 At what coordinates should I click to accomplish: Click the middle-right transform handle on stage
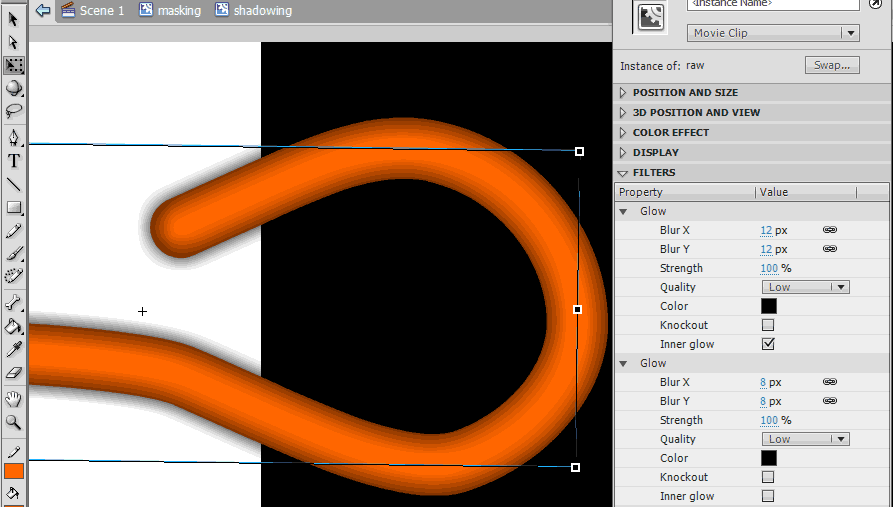(577, 309)
